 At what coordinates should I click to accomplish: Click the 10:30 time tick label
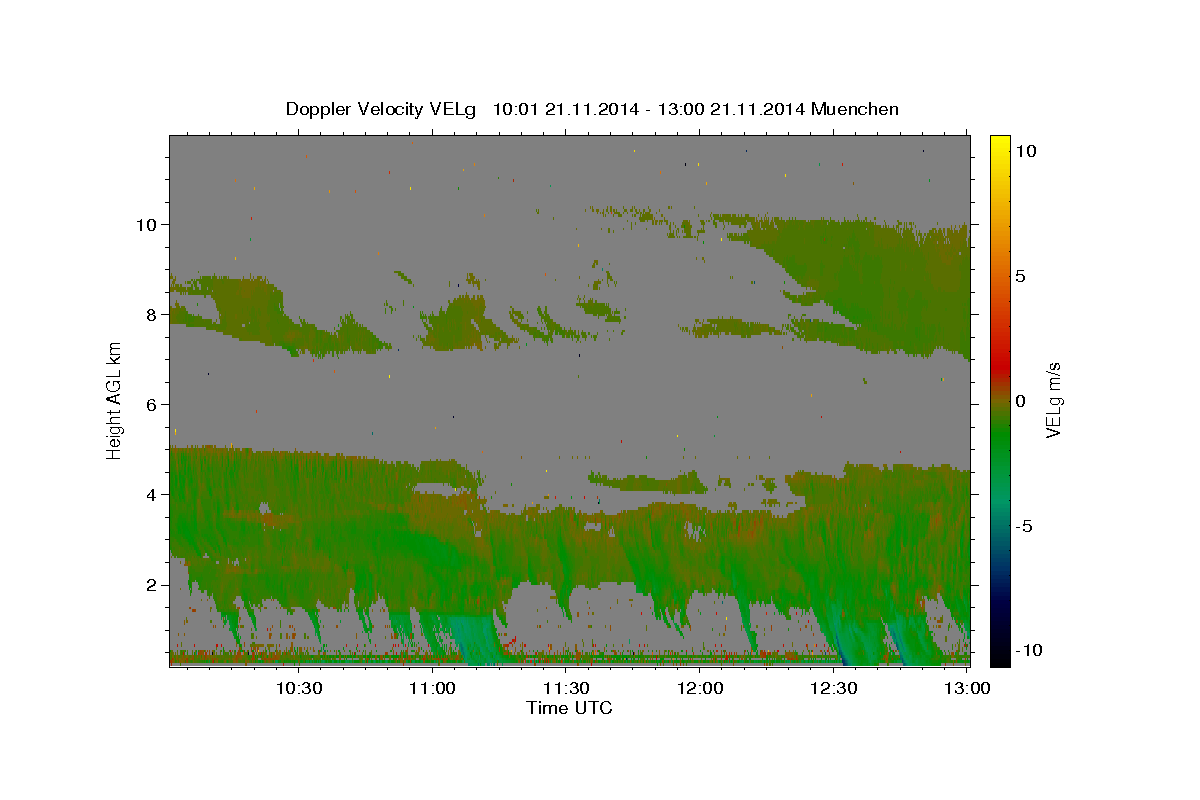(299, 688)
